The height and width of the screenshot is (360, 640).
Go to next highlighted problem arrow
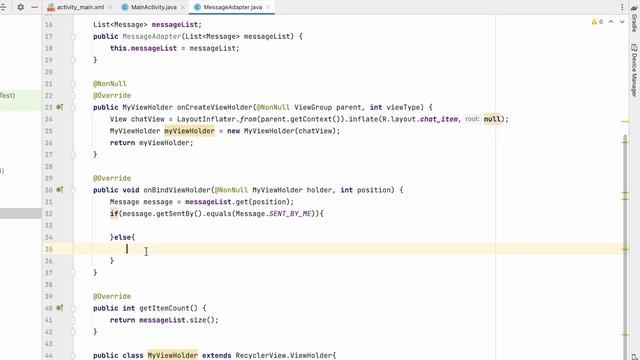pyautogui.click(x=622, y=22)
